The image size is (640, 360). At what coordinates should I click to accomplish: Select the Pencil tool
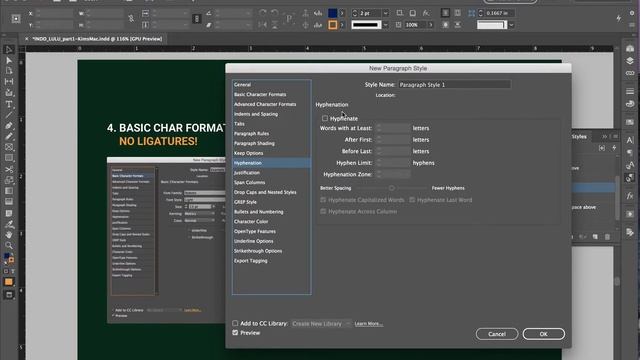[9, 136]
